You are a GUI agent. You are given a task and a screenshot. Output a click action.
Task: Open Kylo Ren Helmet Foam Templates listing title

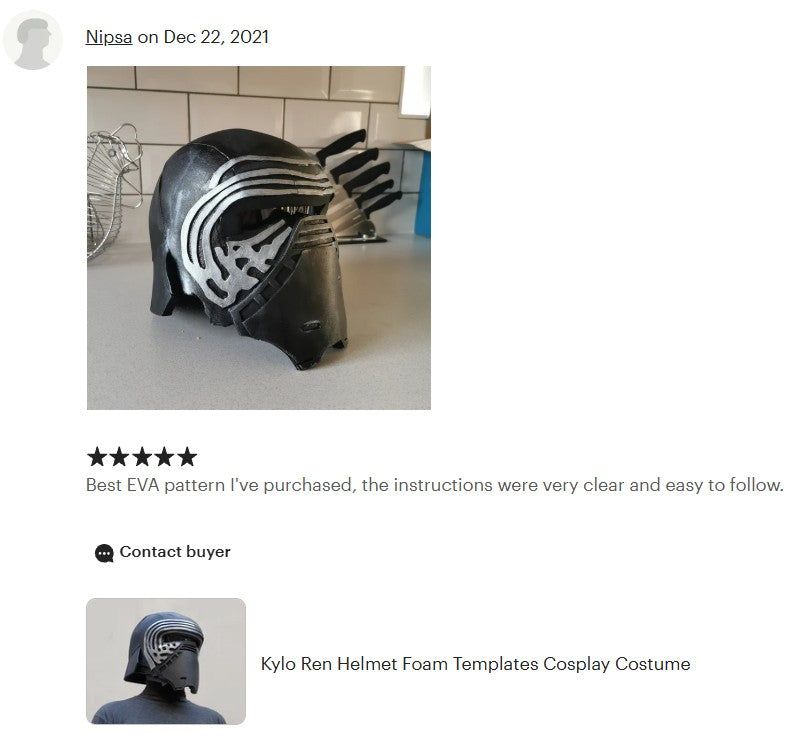click(x=475, y=664)
